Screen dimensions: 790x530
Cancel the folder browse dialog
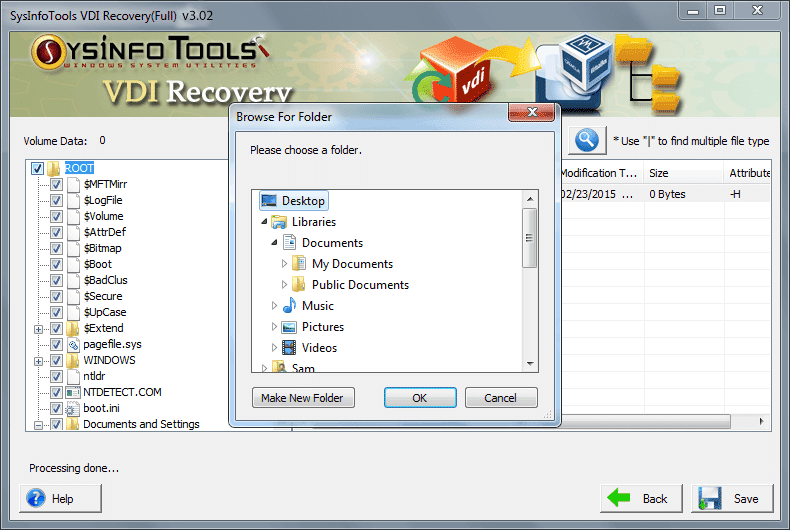(x=501, y=398)
